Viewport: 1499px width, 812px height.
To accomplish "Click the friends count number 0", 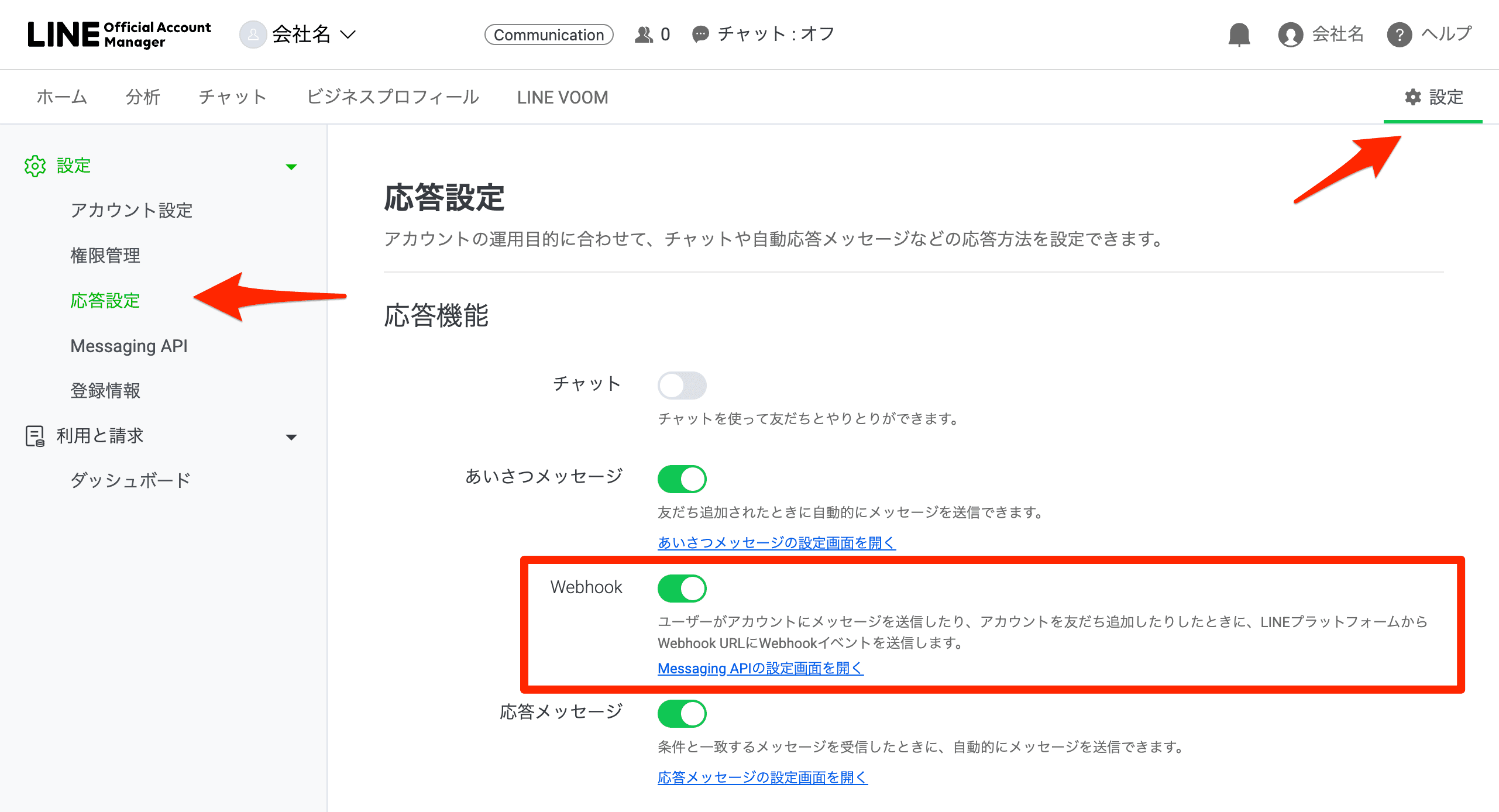I will (x=665, y=35).
